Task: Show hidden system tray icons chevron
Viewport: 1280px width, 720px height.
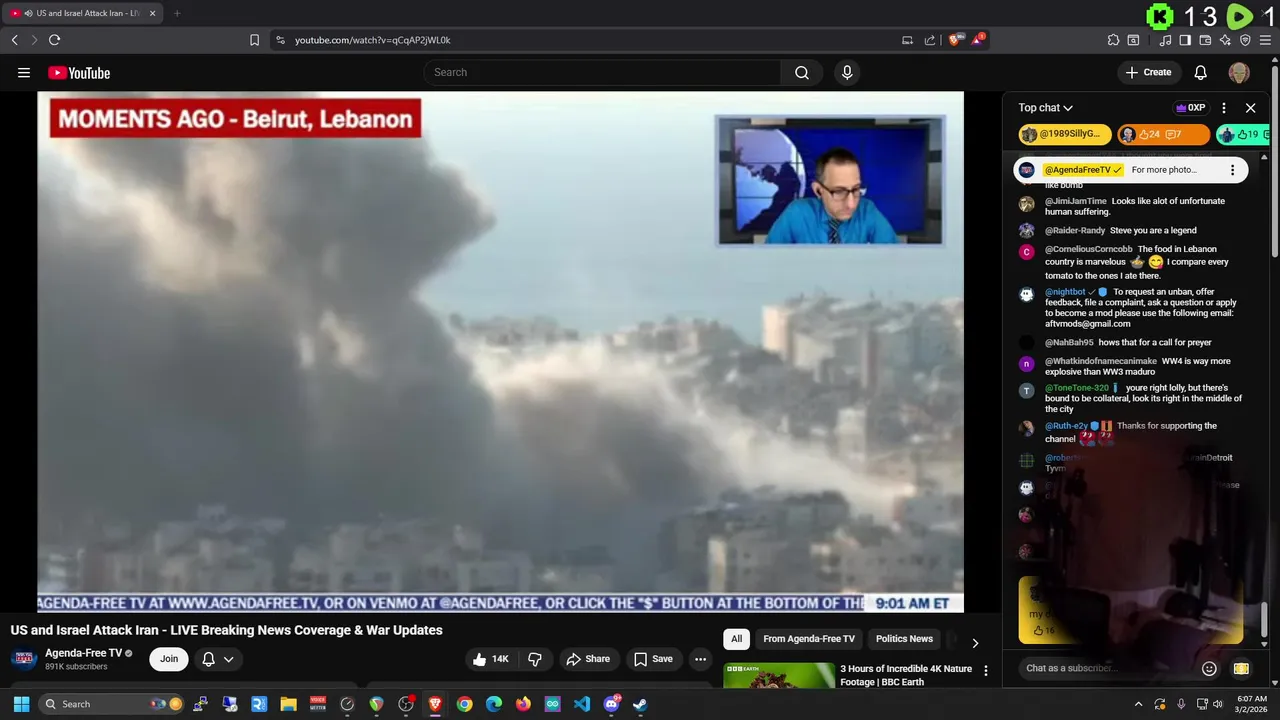Action: pos(1139,704)
